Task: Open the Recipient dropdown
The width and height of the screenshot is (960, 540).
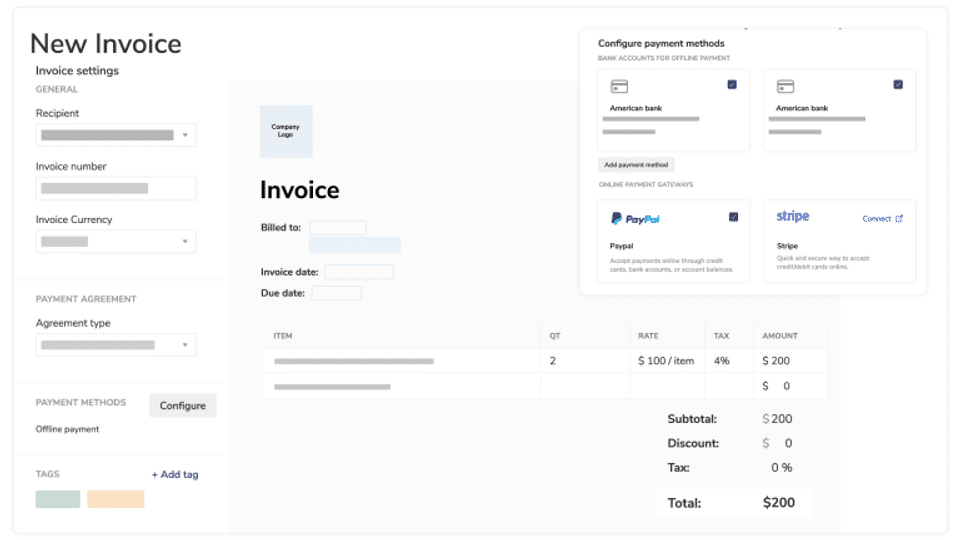Action: 116,135
